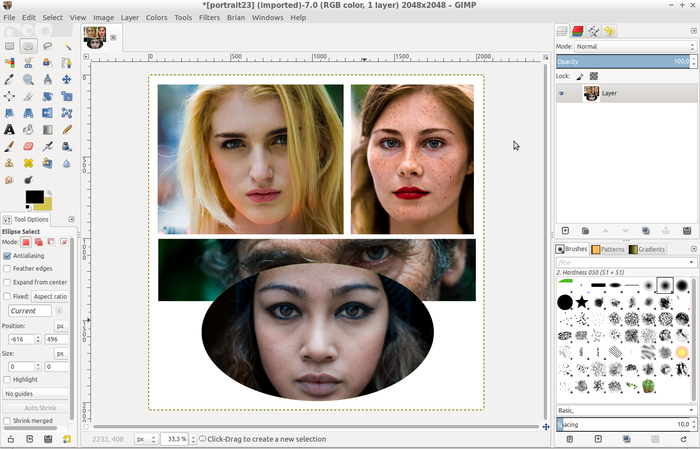
Task: Create a new layer using the panel button
Action: pos(565,231)
